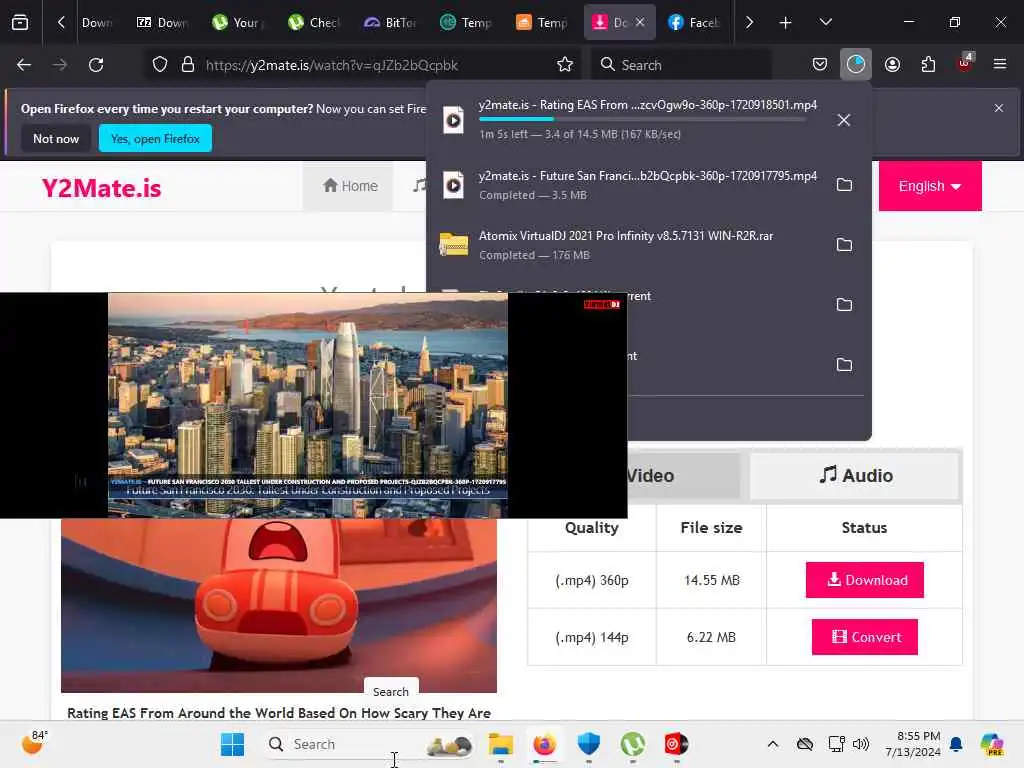
Task: Open Firefox from the taskbar
Action: [x=545, y=744]
